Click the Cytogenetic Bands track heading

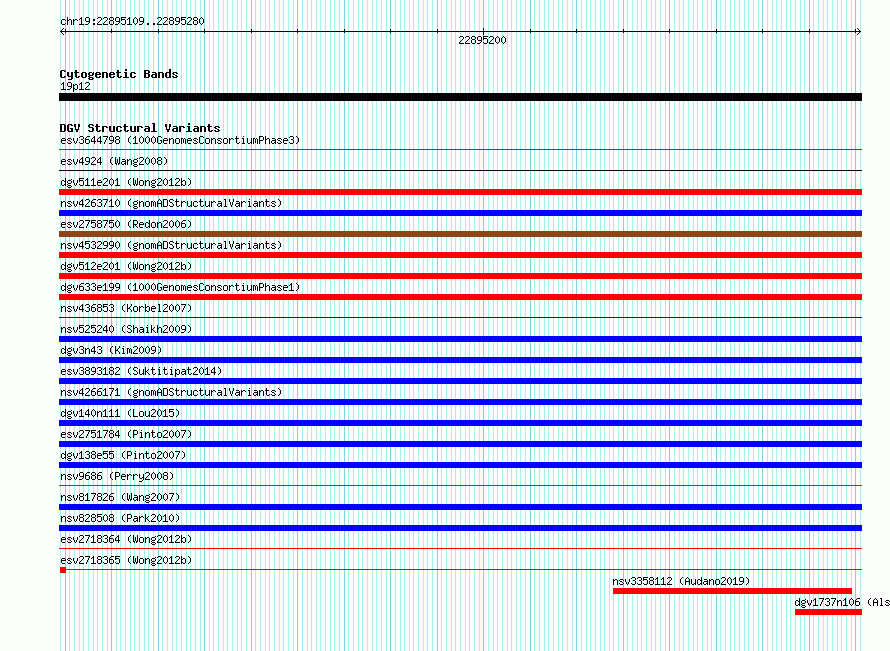[119, 74]
